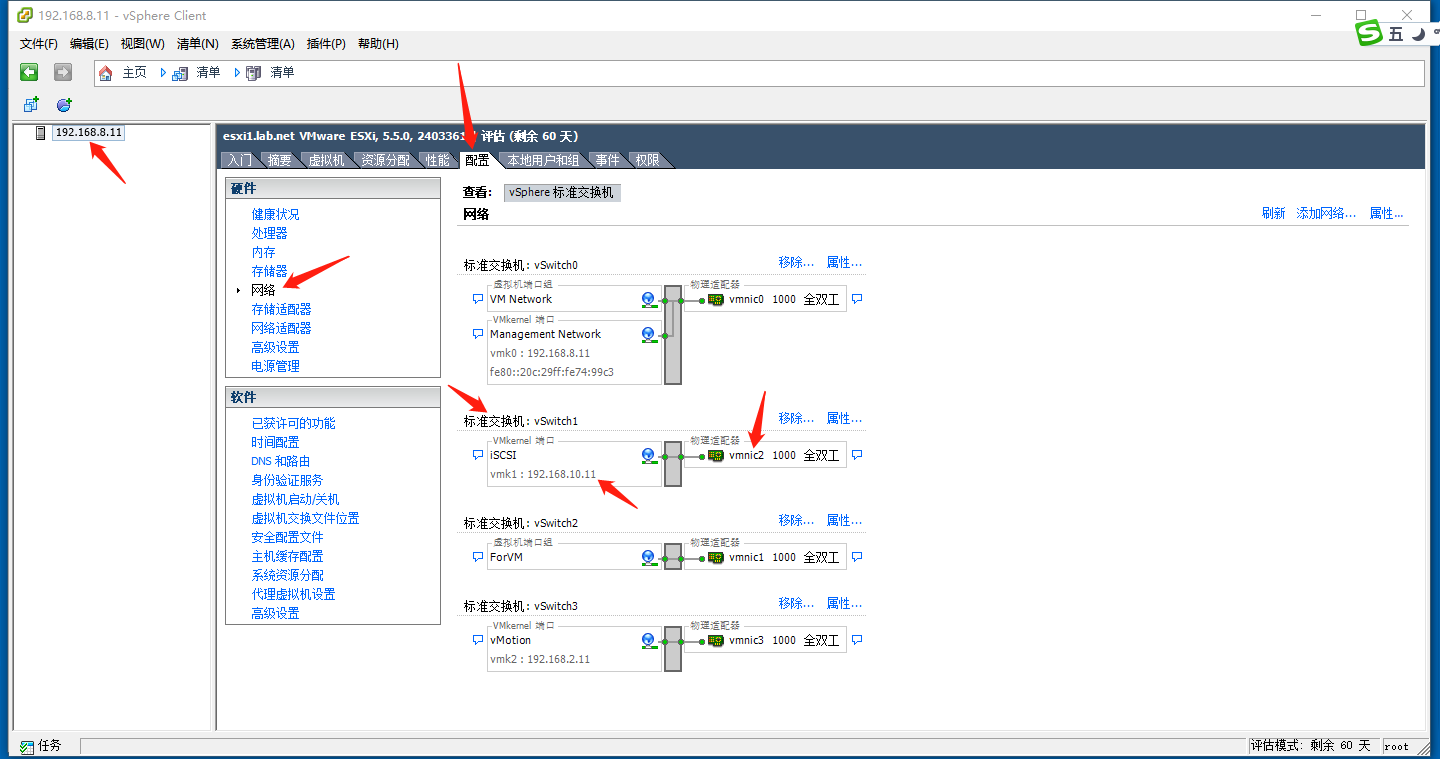Click the green back navigation arrow
This screenshot has height=759, width=1440.
tap(29, 72)
